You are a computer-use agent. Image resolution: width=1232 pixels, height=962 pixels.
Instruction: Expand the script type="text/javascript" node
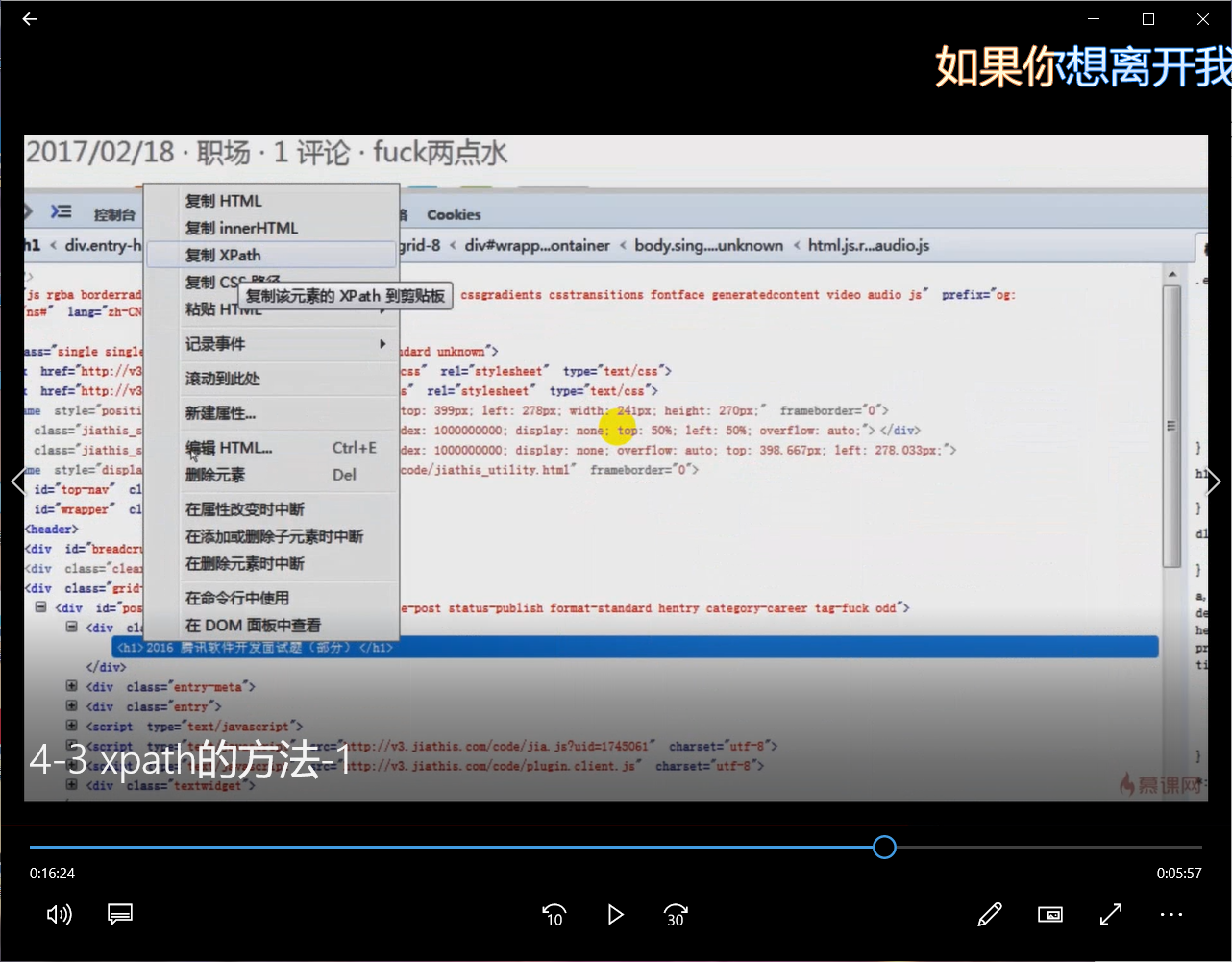tap(71, 726)
